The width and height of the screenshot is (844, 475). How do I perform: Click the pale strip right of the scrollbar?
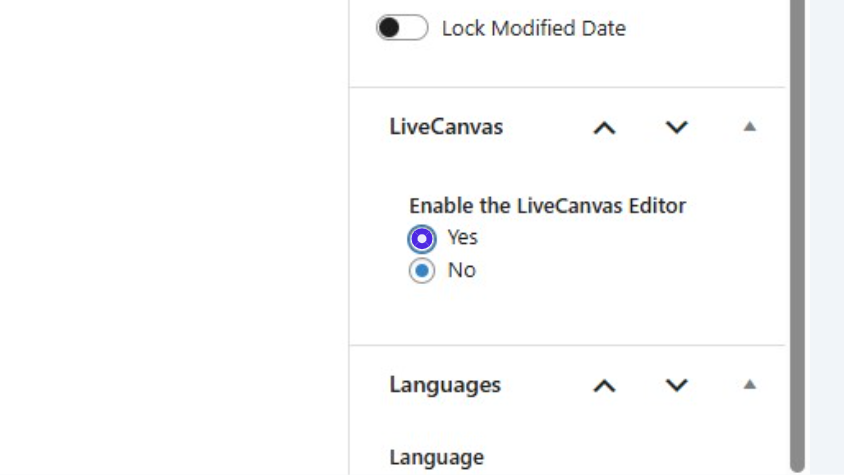[825, 240]
